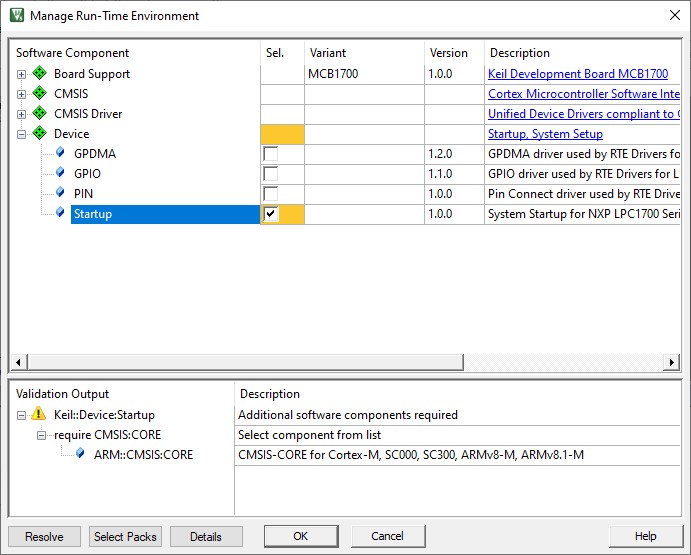Expand the CMSIS Driver tree node
Screen dimensions: 691x555
21,114
